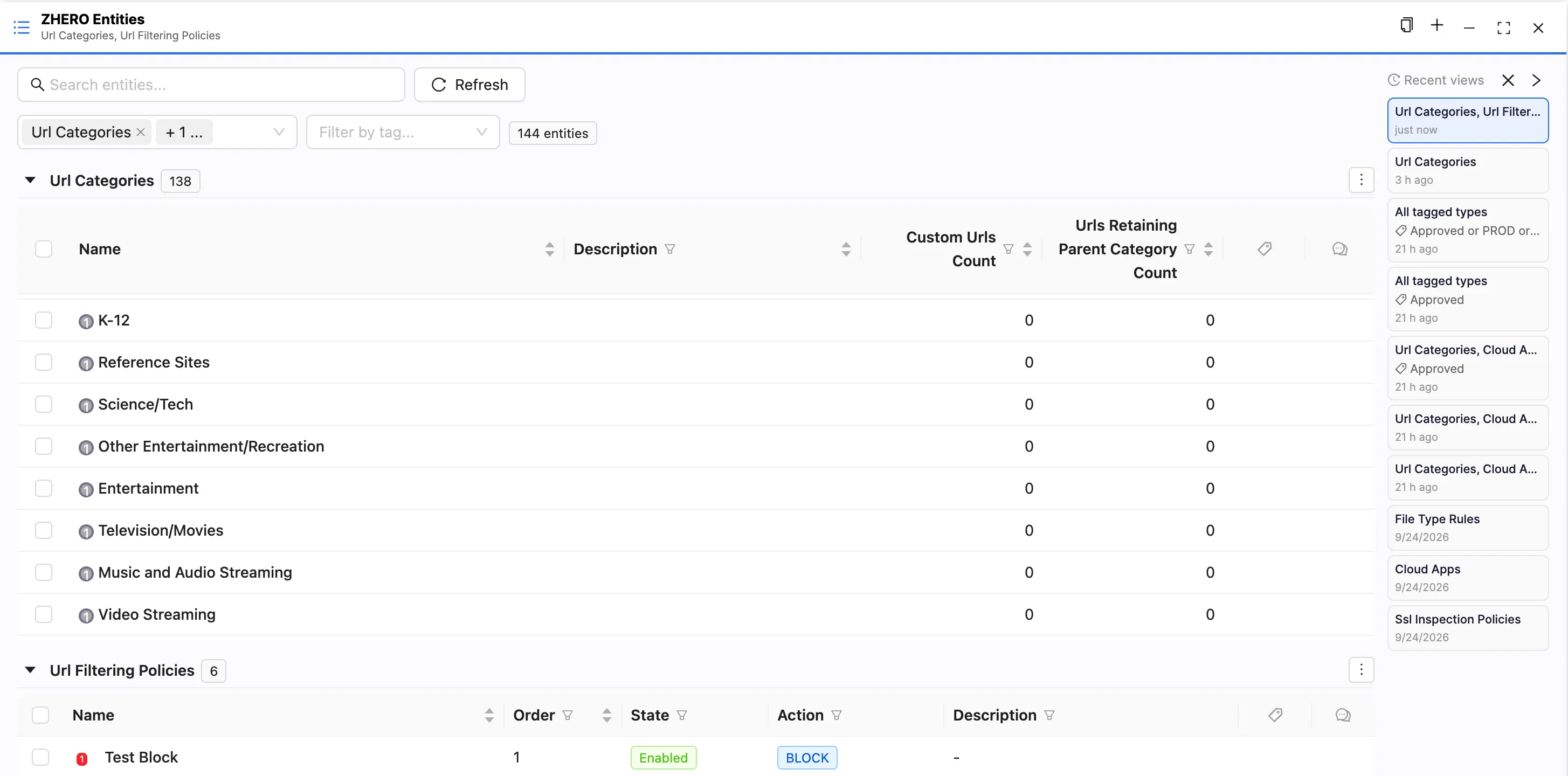Filter Urls Retaining Parent Category Count column
This screenshot has width=1568, height=776.
(x=1190, y=249)
